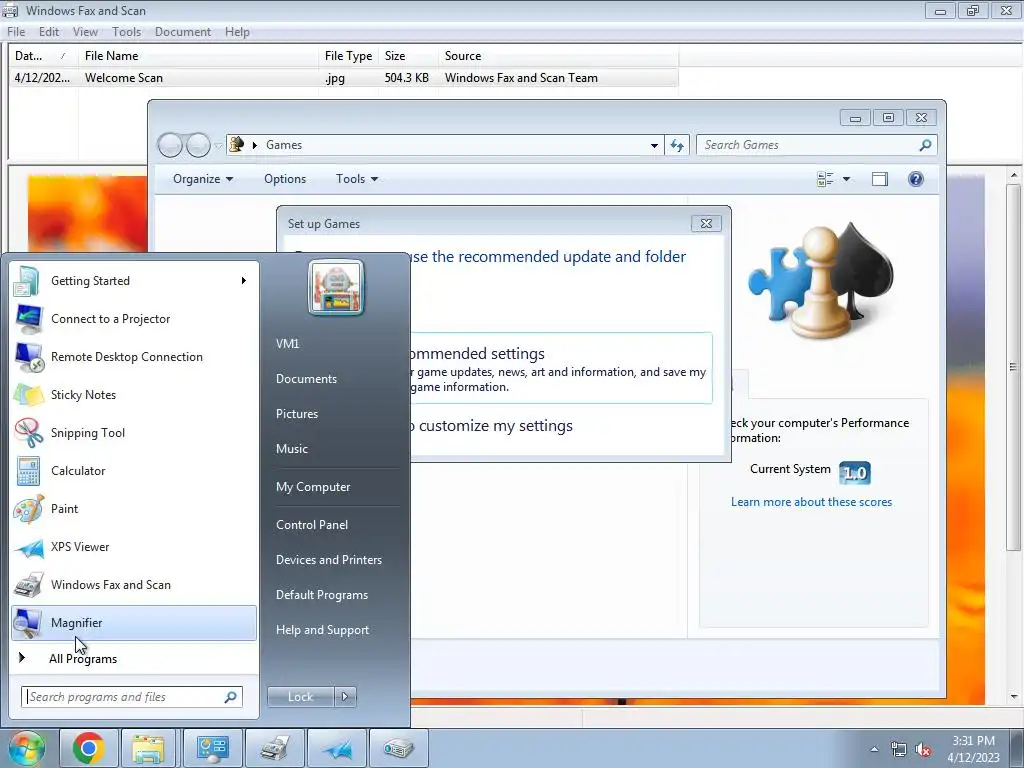The width and height of the screenshot is (1024, 768).
Task: Switch to Fax and Scan taskbar button
Action: pyautogui.click(x=274, y=748)
